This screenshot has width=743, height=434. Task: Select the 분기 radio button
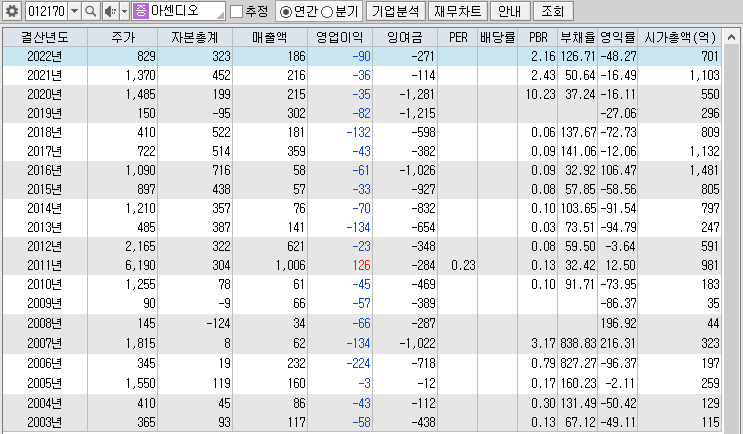click(x=326, y=11)
